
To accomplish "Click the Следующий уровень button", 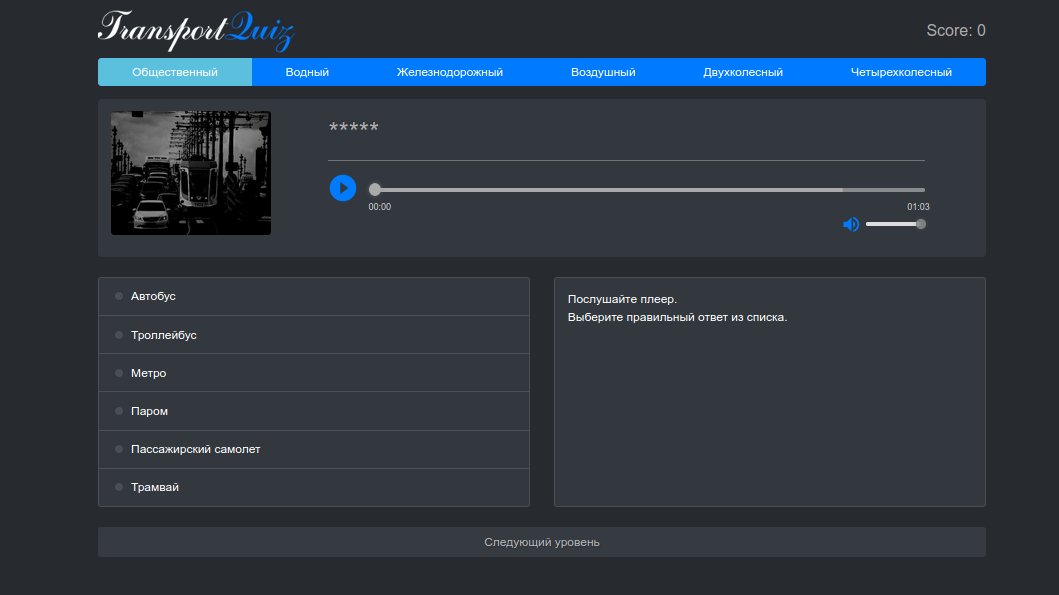I will [541, 541].
